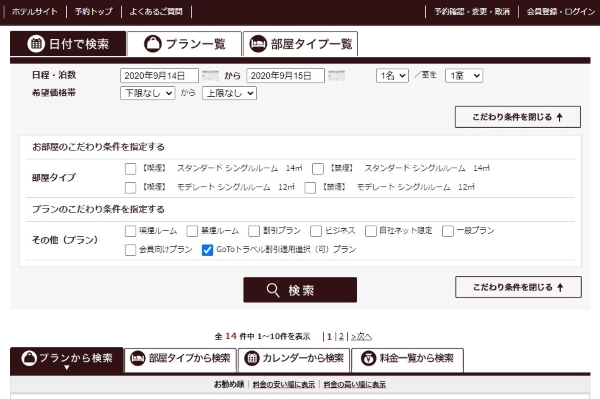Screen dimensions: 600x399
Task: Open the 1室 room count dropdown
Action: (464, 76)
